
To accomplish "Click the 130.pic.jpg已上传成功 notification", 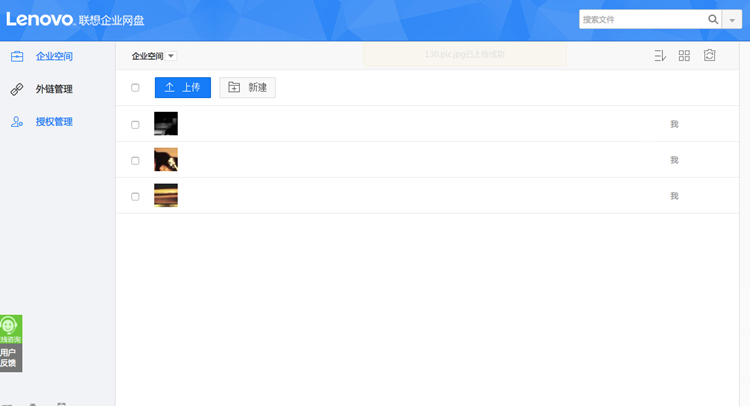I will pyautogui.click(x=465, y=55).
